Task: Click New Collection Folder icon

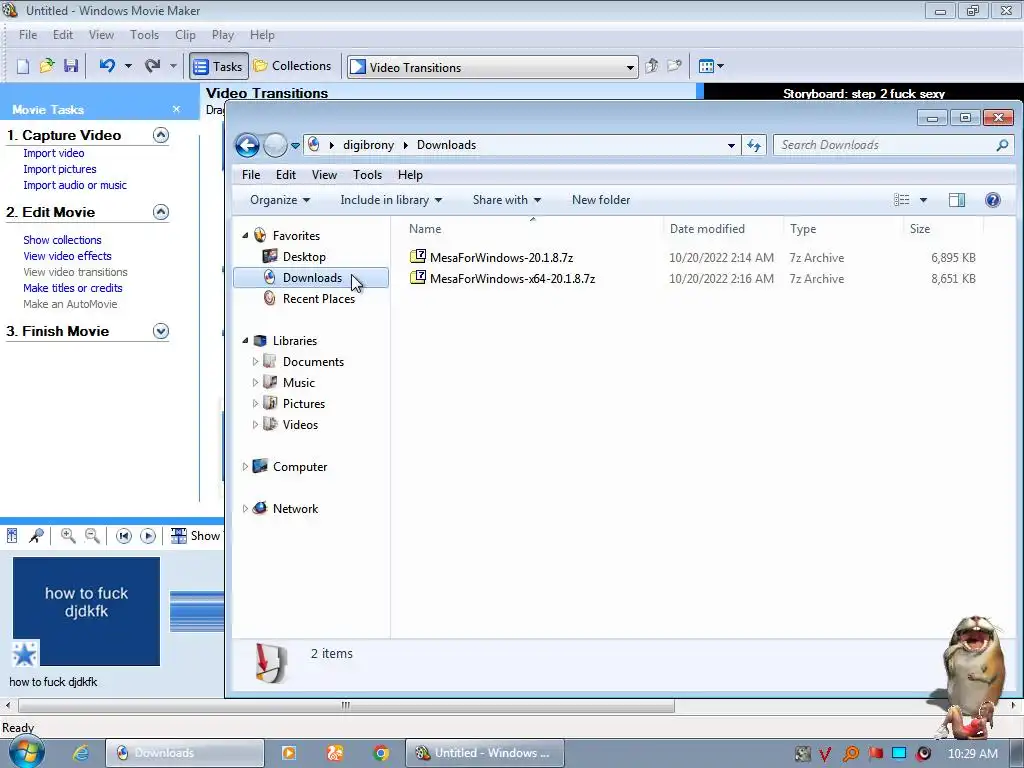Action: [x=675, y=66]
